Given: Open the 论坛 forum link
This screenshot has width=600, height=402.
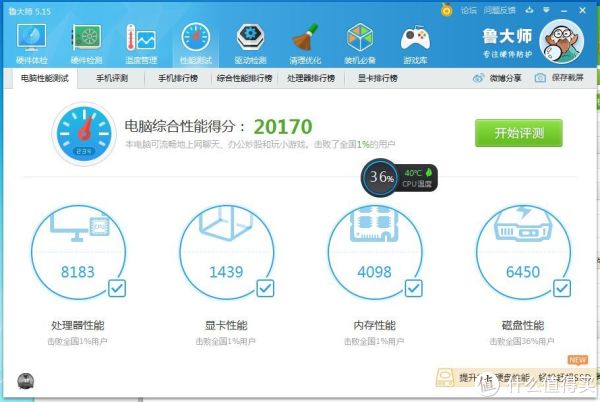Looking at the screenshot, I should click(468, 11).
